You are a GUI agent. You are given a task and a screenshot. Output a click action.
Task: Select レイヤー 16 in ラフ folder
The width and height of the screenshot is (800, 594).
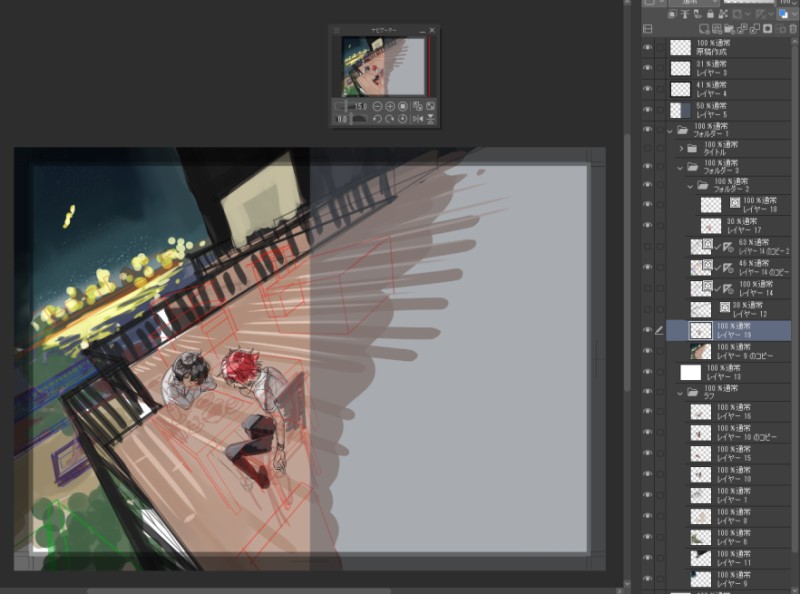tap(729, 411)
